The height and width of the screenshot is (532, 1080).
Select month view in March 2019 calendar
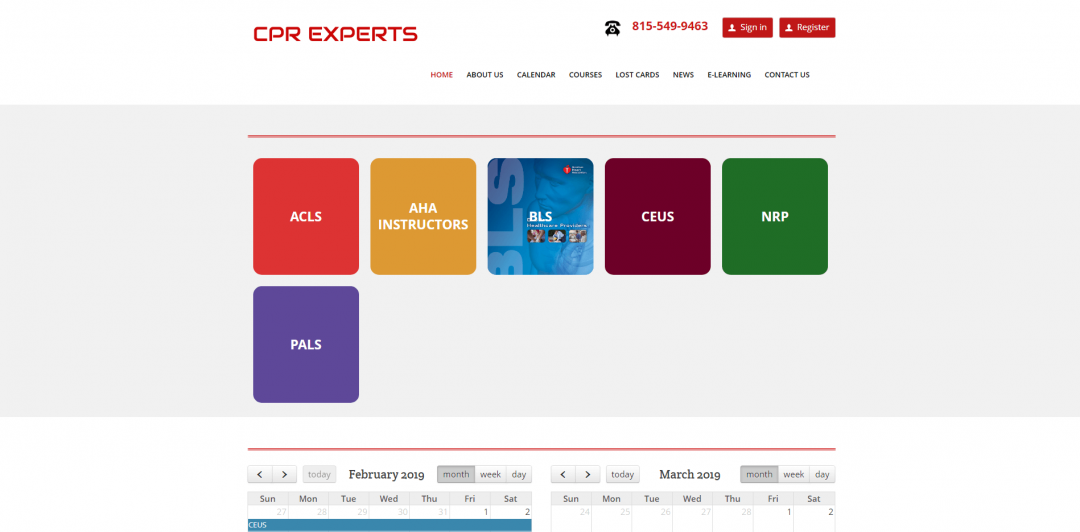point(759,474)
